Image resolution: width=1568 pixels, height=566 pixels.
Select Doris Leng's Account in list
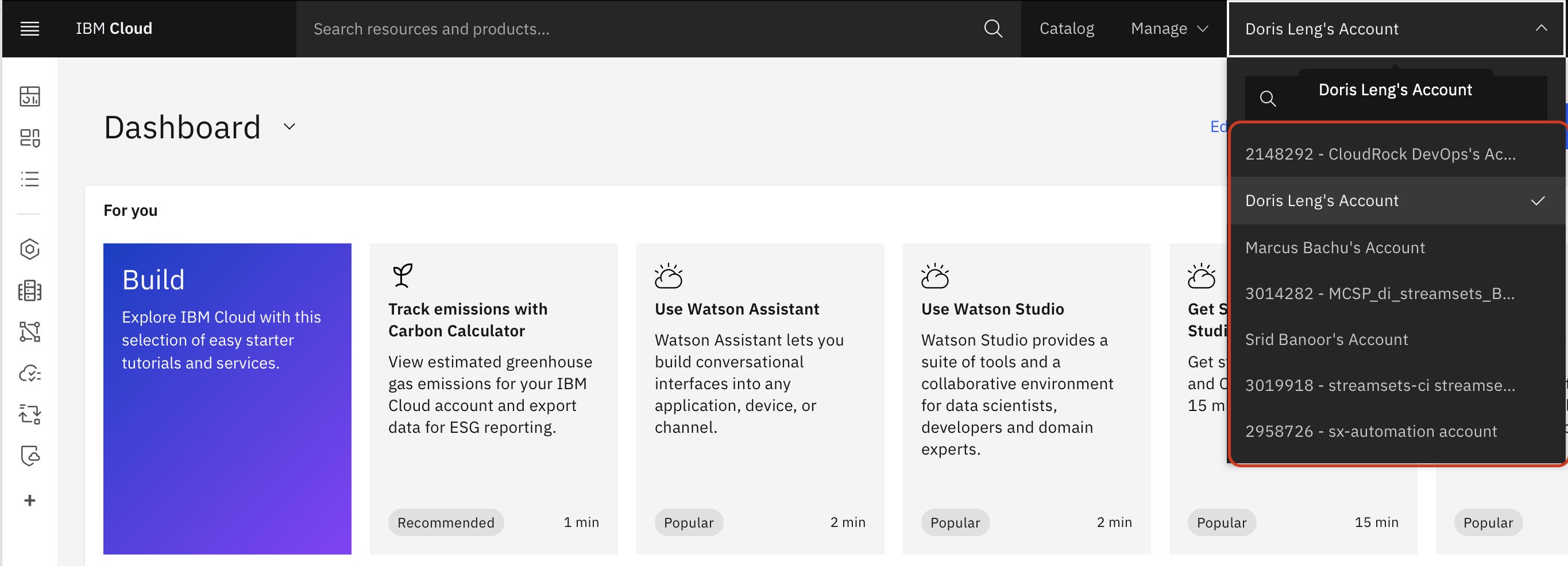[x=1397, y=201]
